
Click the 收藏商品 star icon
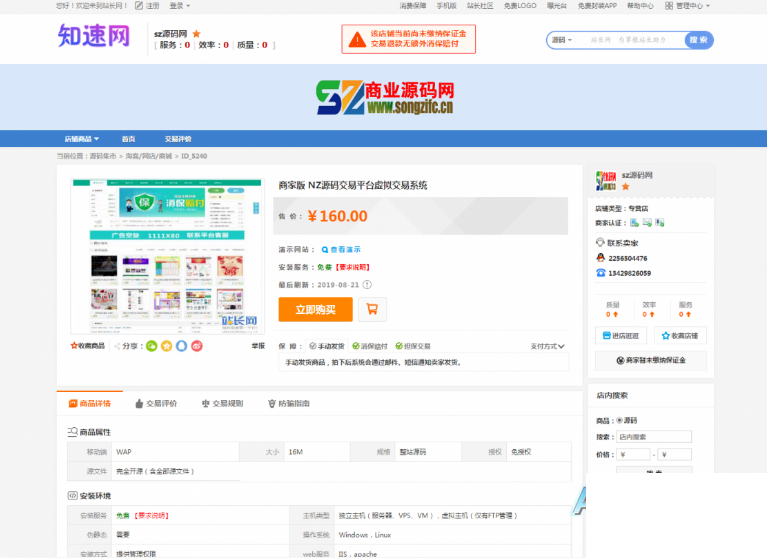click(x=75, y=346)
